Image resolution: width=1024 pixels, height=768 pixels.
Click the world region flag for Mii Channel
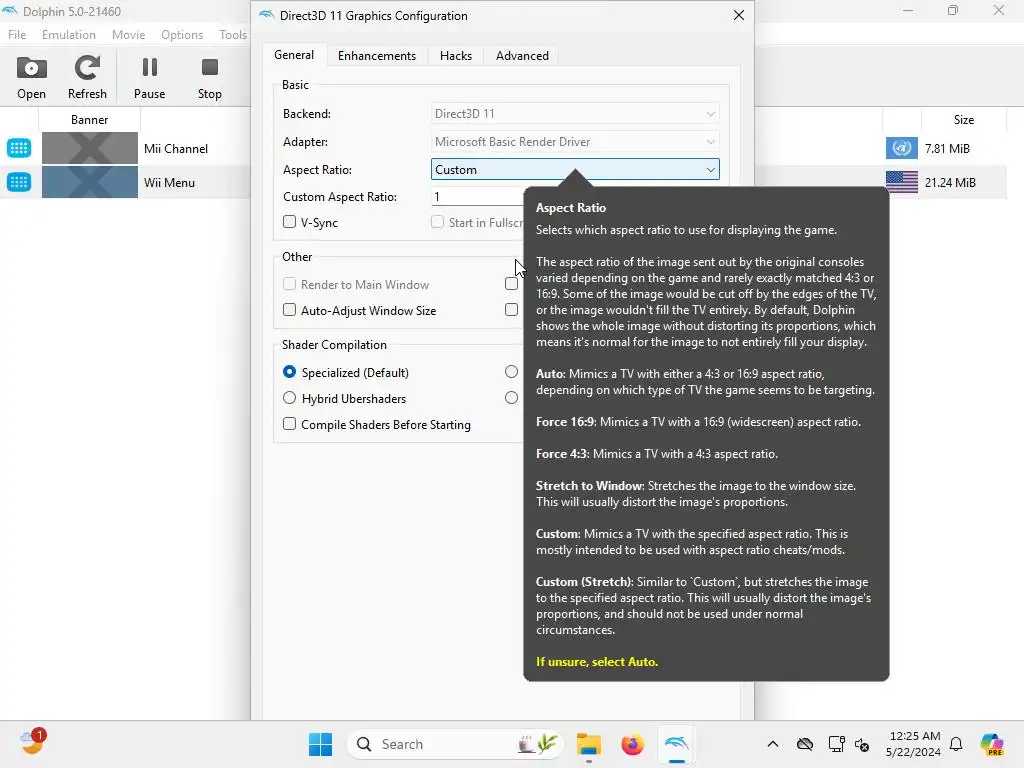point(901,148)
